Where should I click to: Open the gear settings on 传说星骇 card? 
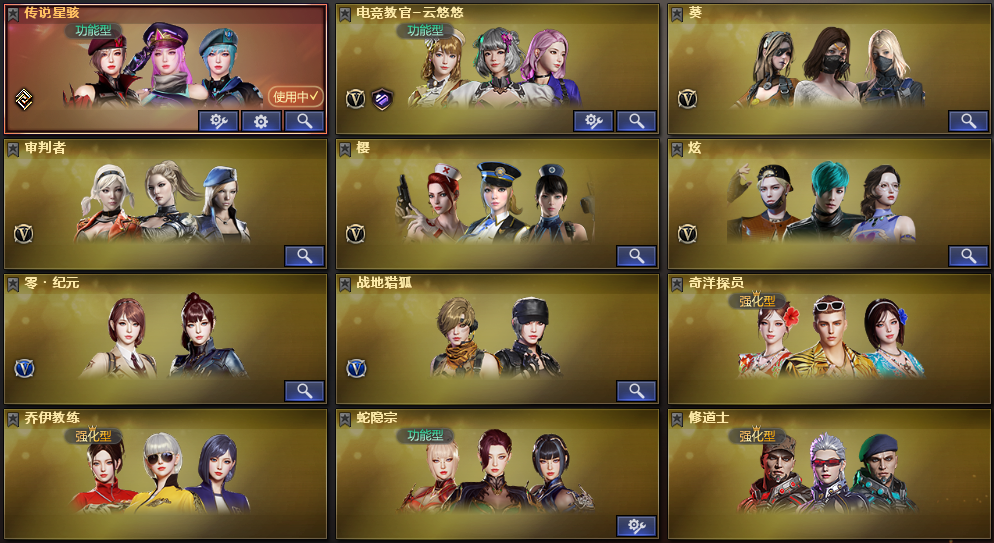pos(261,121)
